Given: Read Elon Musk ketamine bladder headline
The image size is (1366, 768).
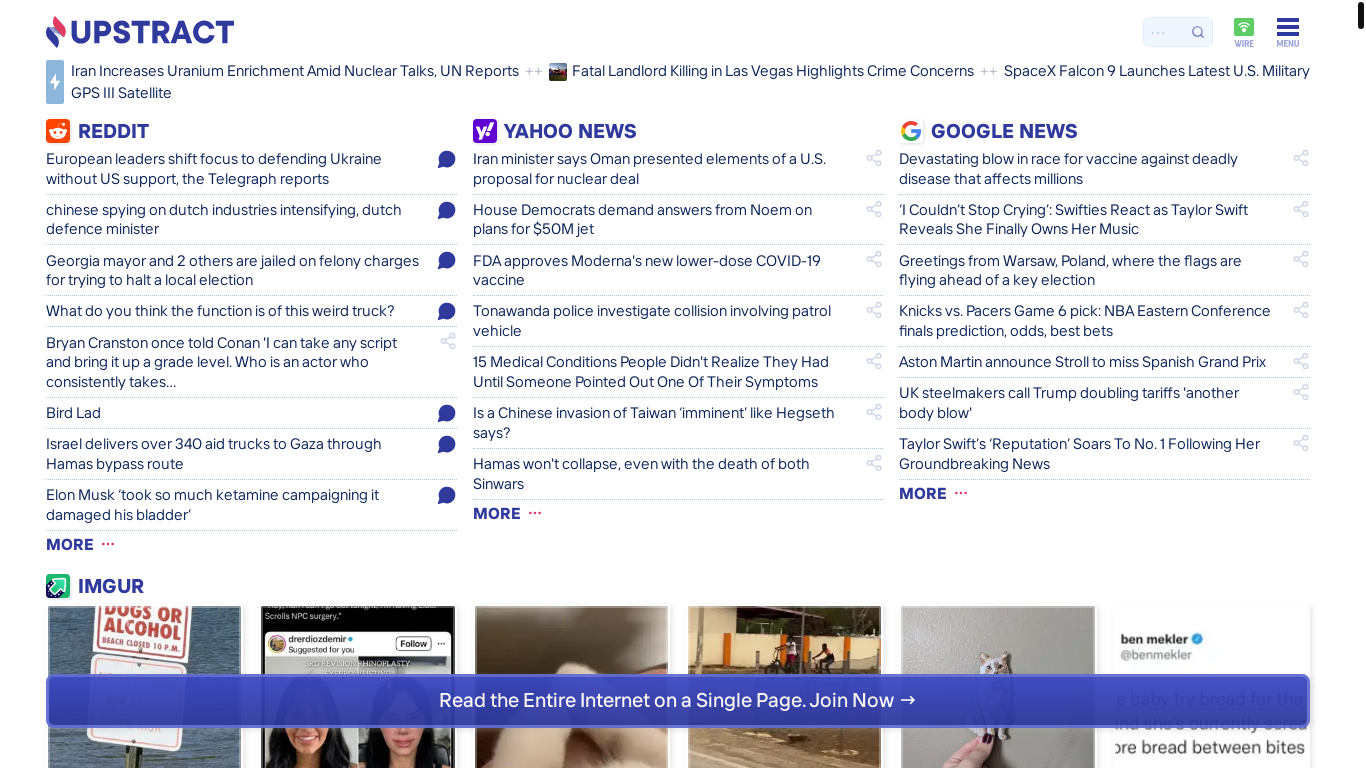Looking at the screenshot, I should coord(213,505).
